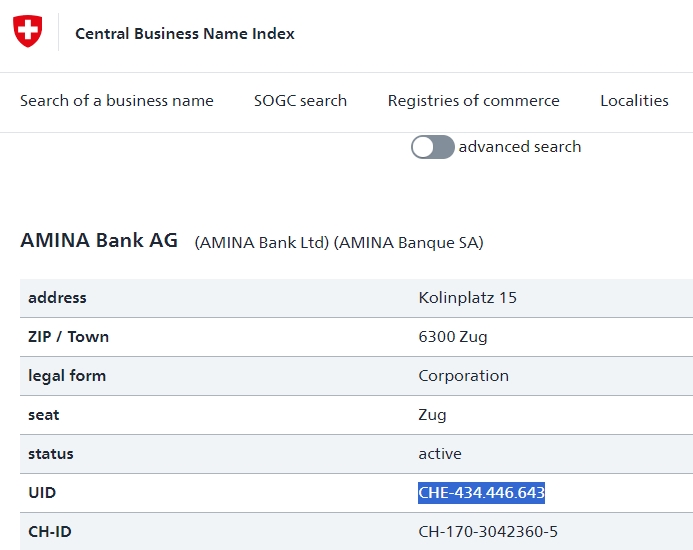Select the 6300 Zug value
The height and width of the screenshot is (550, 693).
point(453,337)
